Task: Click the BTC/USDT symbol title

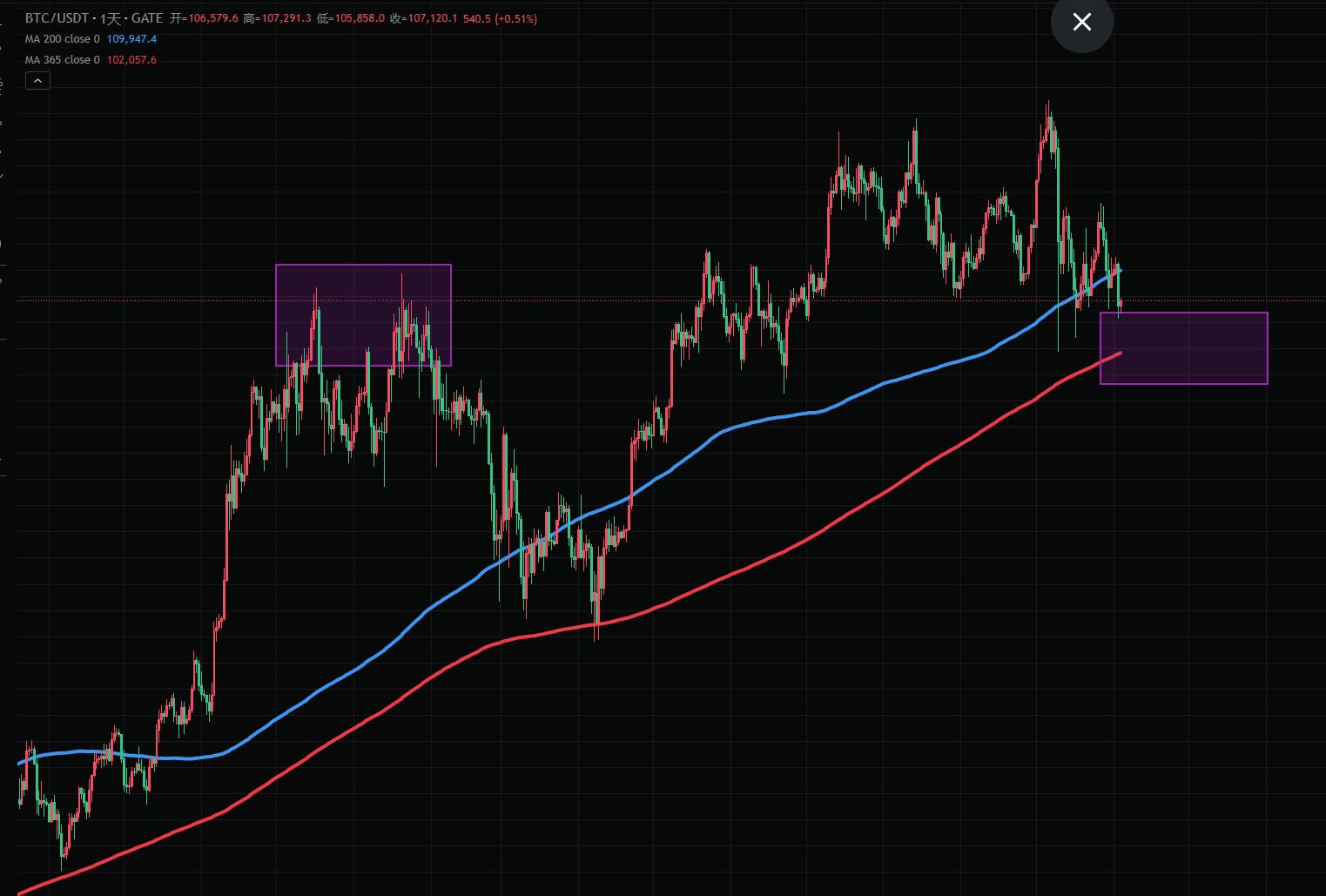Action: pos(57,18)
